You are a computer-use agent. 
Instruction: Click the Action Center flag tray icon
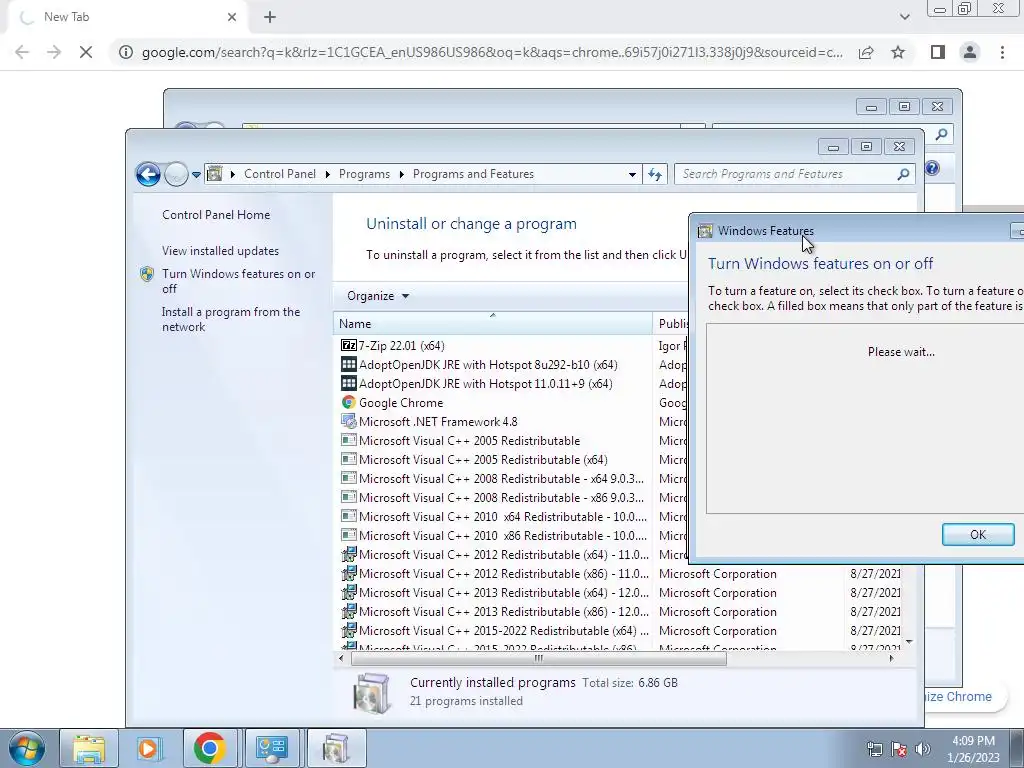pyautogui.click(x=899, y=749)
